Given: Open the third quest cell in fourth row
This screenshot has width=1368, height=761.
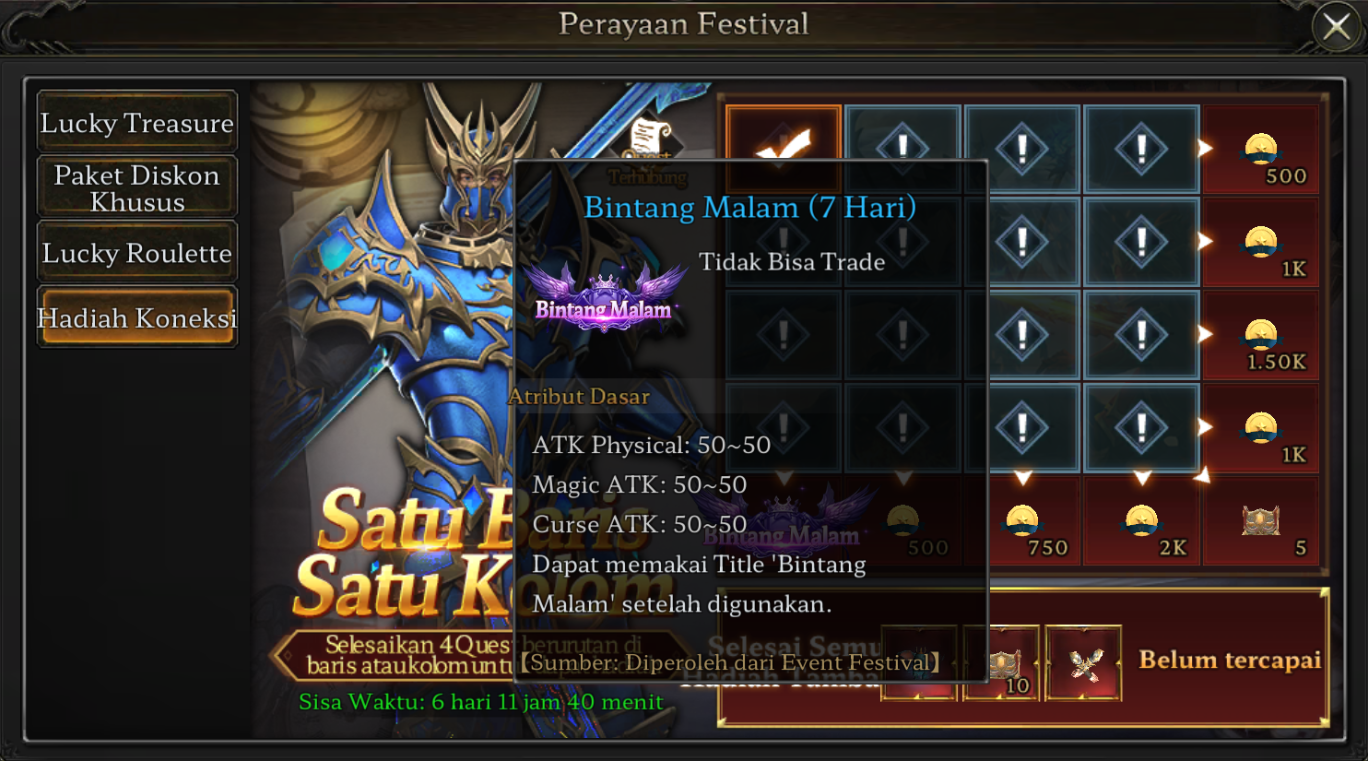Looking at the screenshot, I should click(1022, 428).
